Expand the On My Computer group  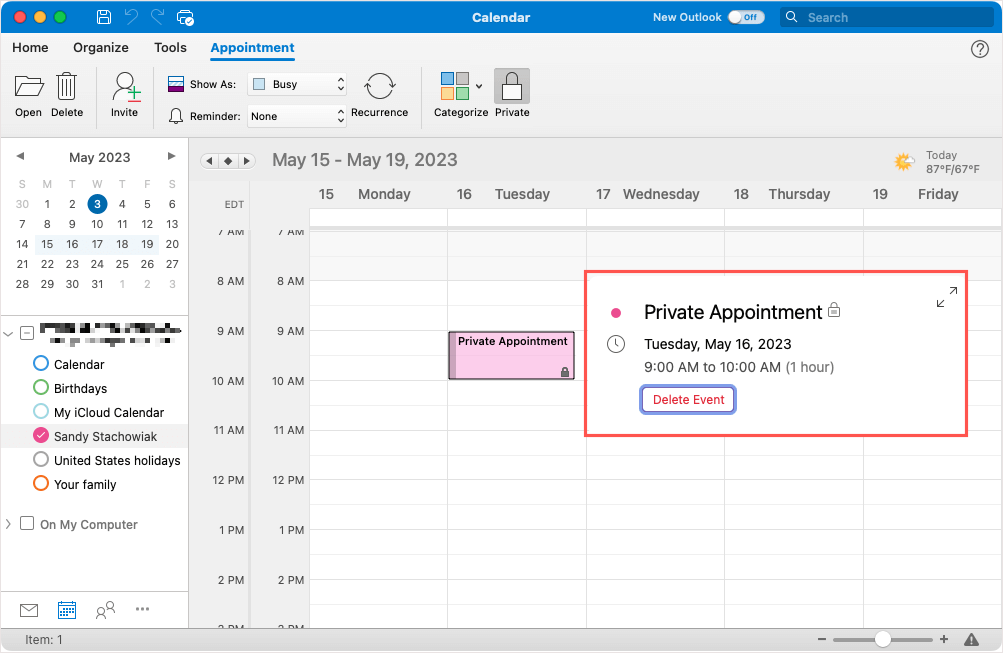(x=9, y=524)
